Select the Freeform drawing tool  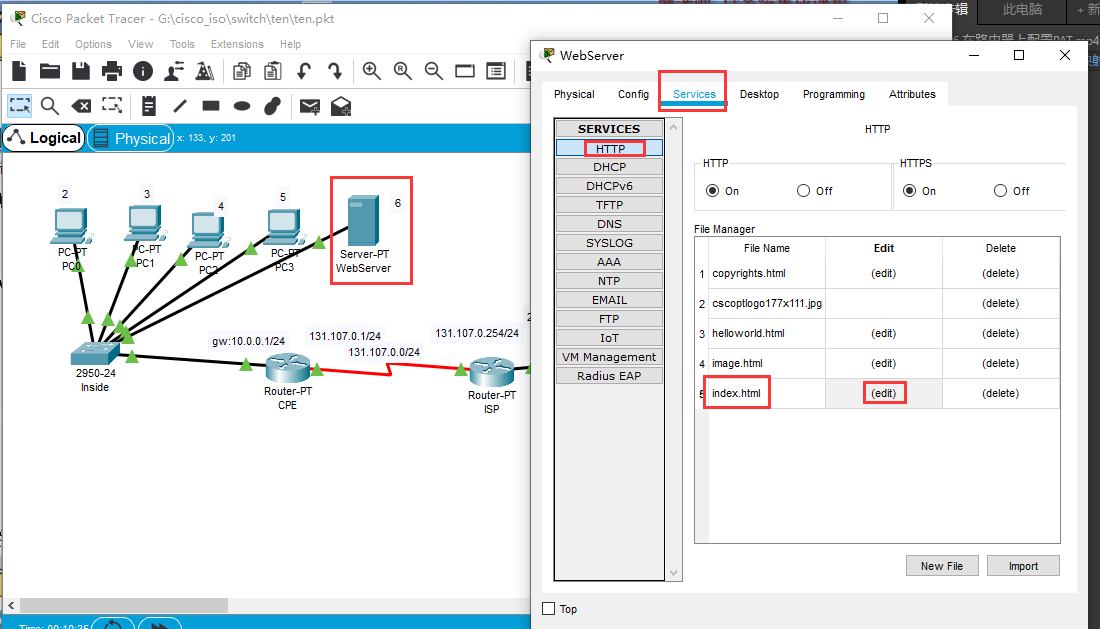[272, 106]
